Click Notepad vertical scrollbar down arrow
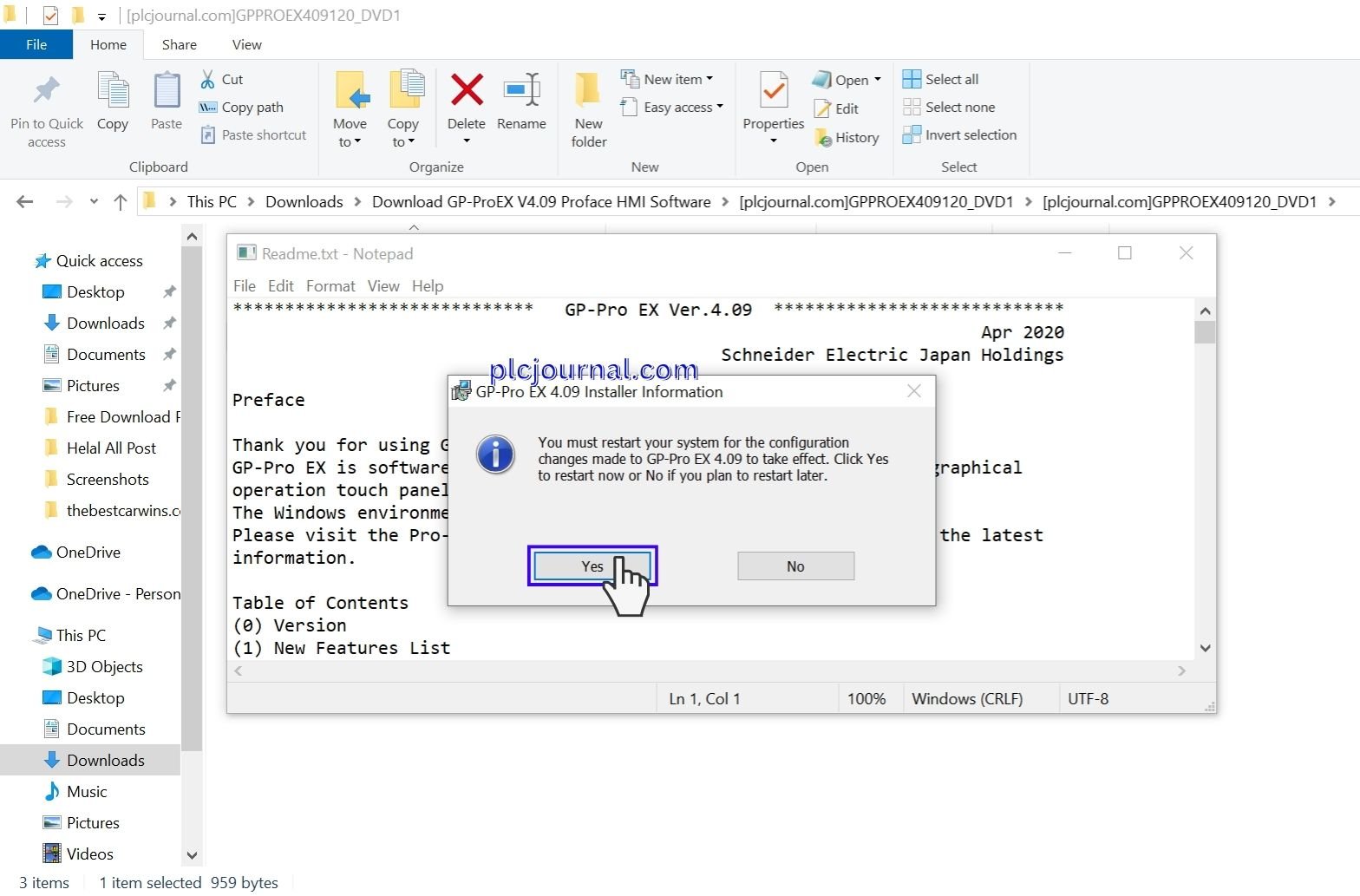The width and height of the screenshot is (1360, 896). pos(1205,649)
